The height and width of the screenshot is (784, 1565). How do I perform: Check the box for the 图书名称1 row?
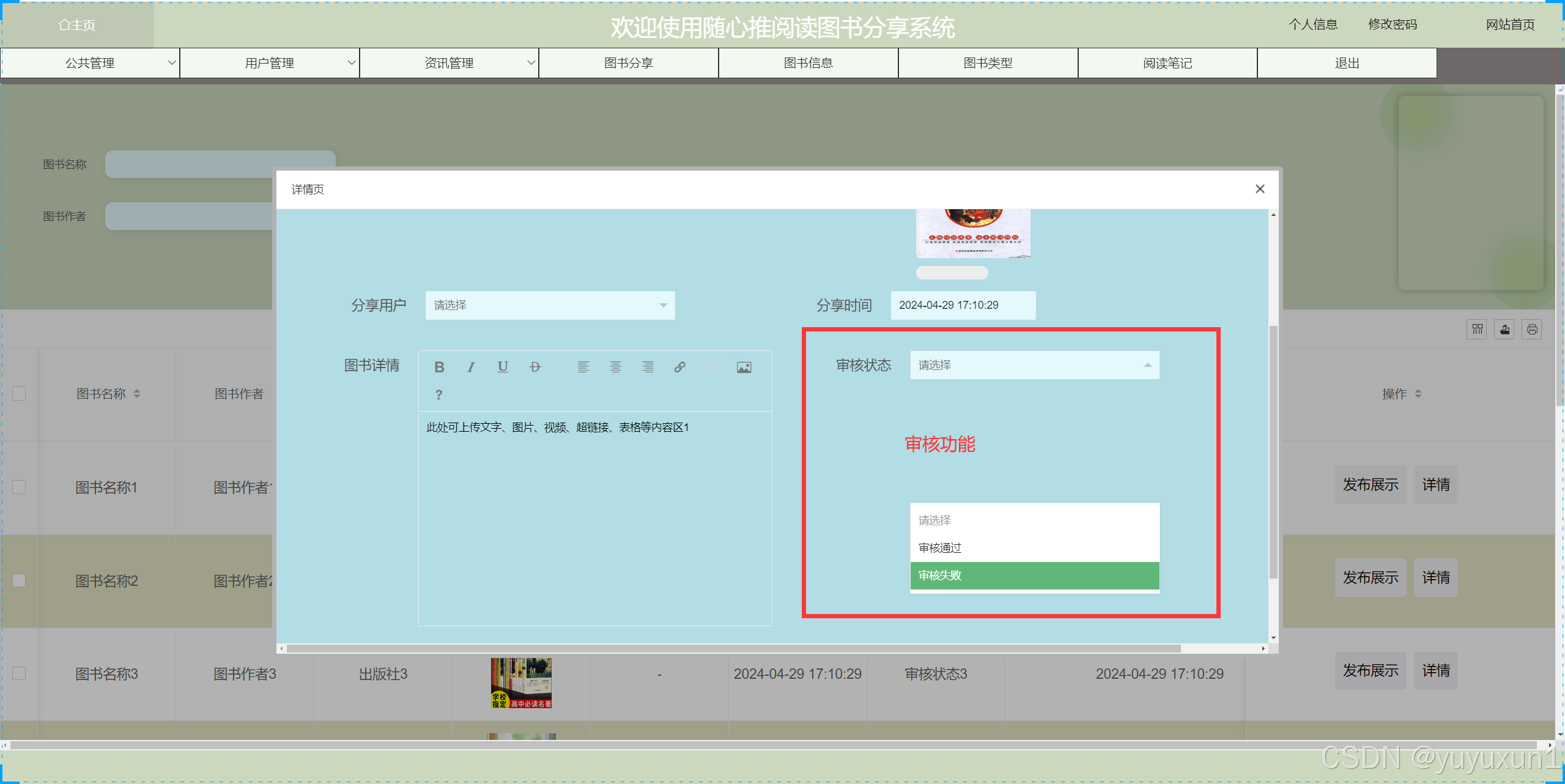[20, 487]
